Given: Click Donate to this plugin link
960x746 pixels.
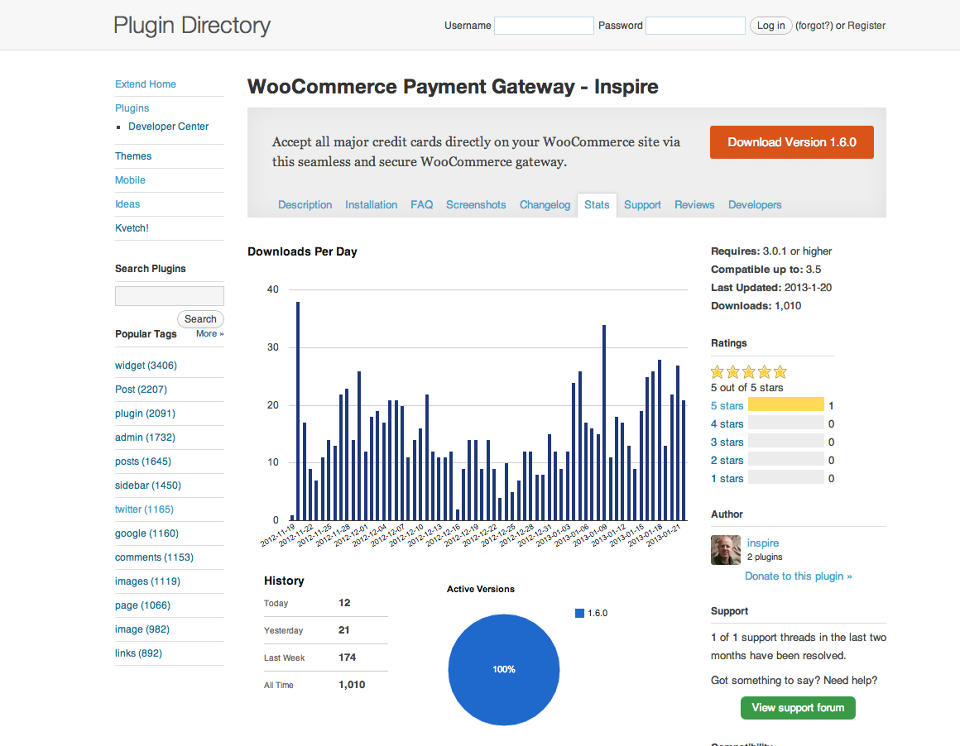Looking at the screenshot, I should coord(798,576).
